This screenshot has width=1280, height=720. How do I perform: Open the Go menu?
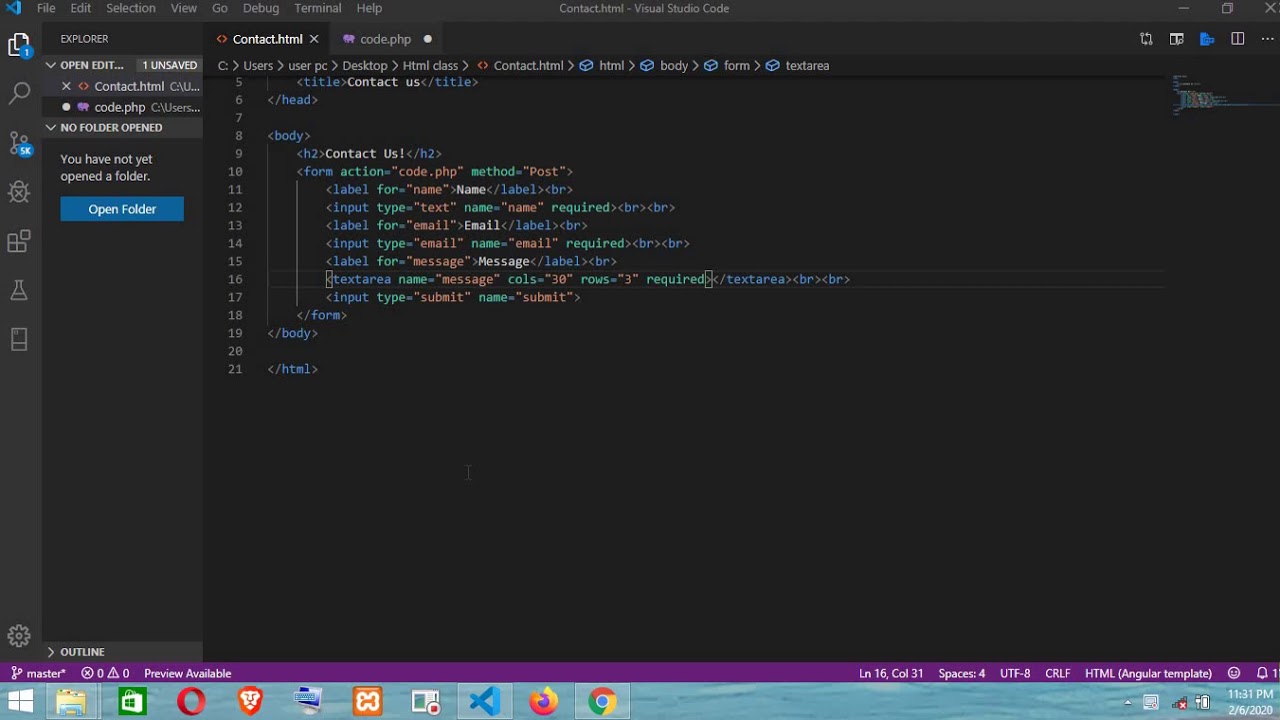(220, 8)
